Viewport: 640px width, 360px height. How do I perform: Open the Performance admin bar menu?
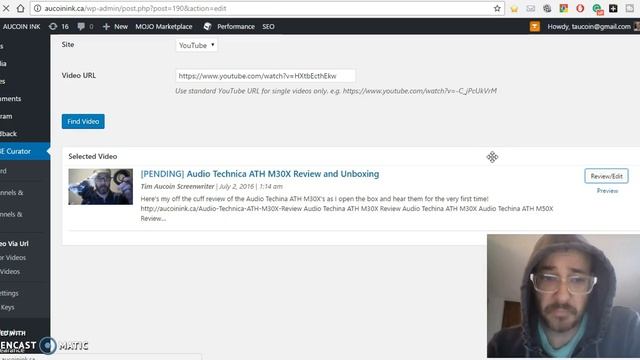pyautogui.click(x=236, y=27)
